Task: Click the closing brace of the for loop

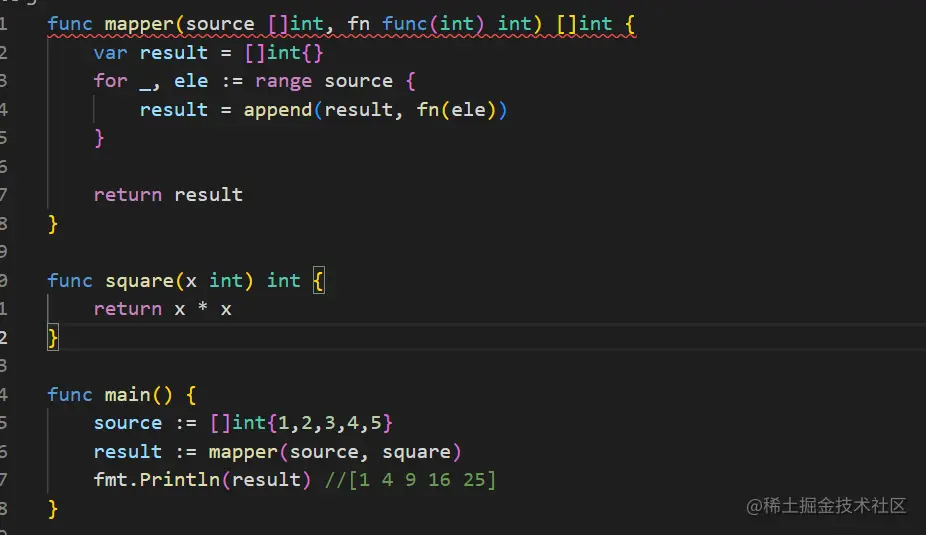Action: [99, 138]
